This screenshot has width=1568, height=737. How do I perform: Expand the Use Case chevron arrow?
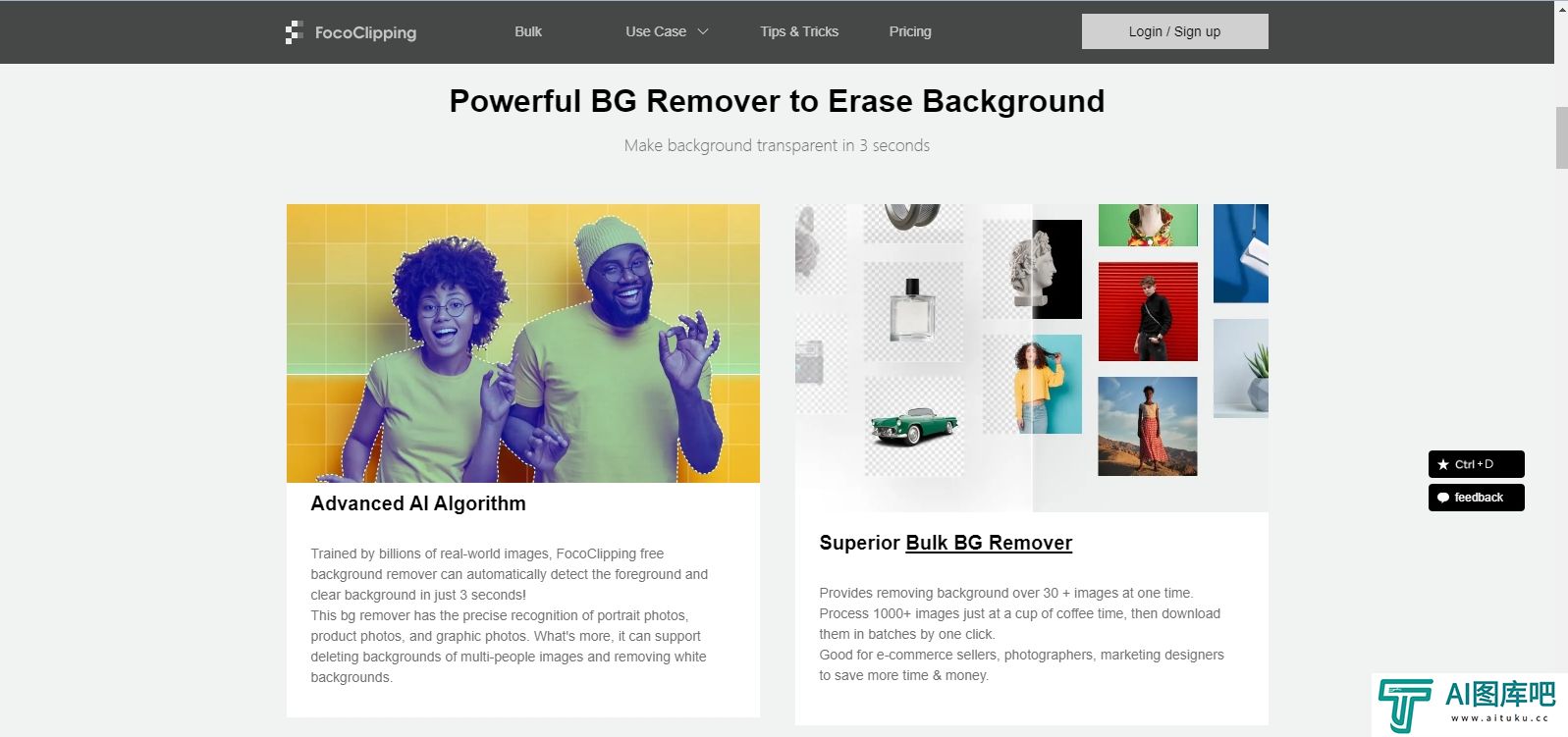[x=703, y=31]
